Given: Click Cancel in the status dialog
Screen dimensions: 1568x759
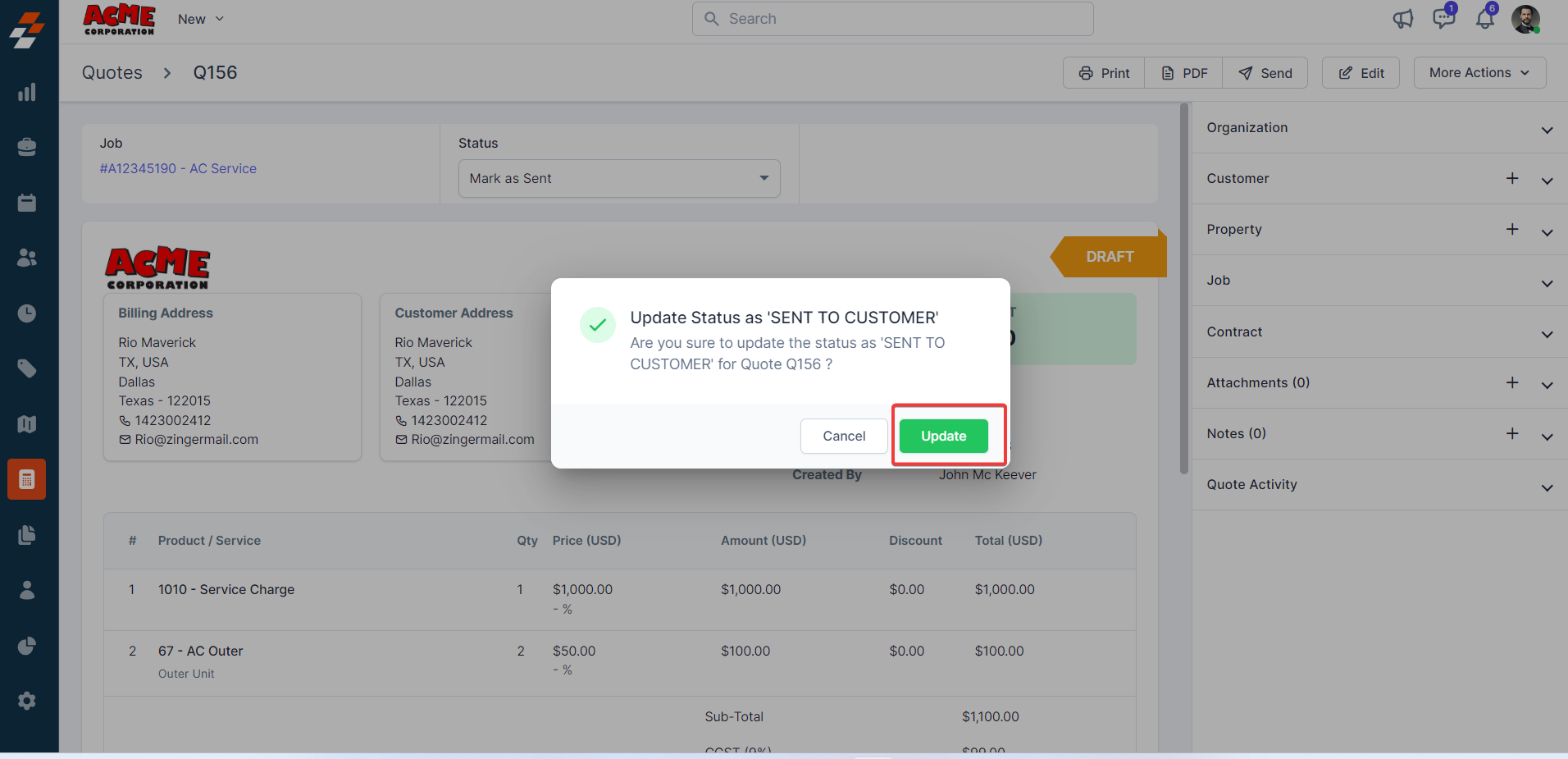Looking at the screenshot, I should click(x=844, y=436).
